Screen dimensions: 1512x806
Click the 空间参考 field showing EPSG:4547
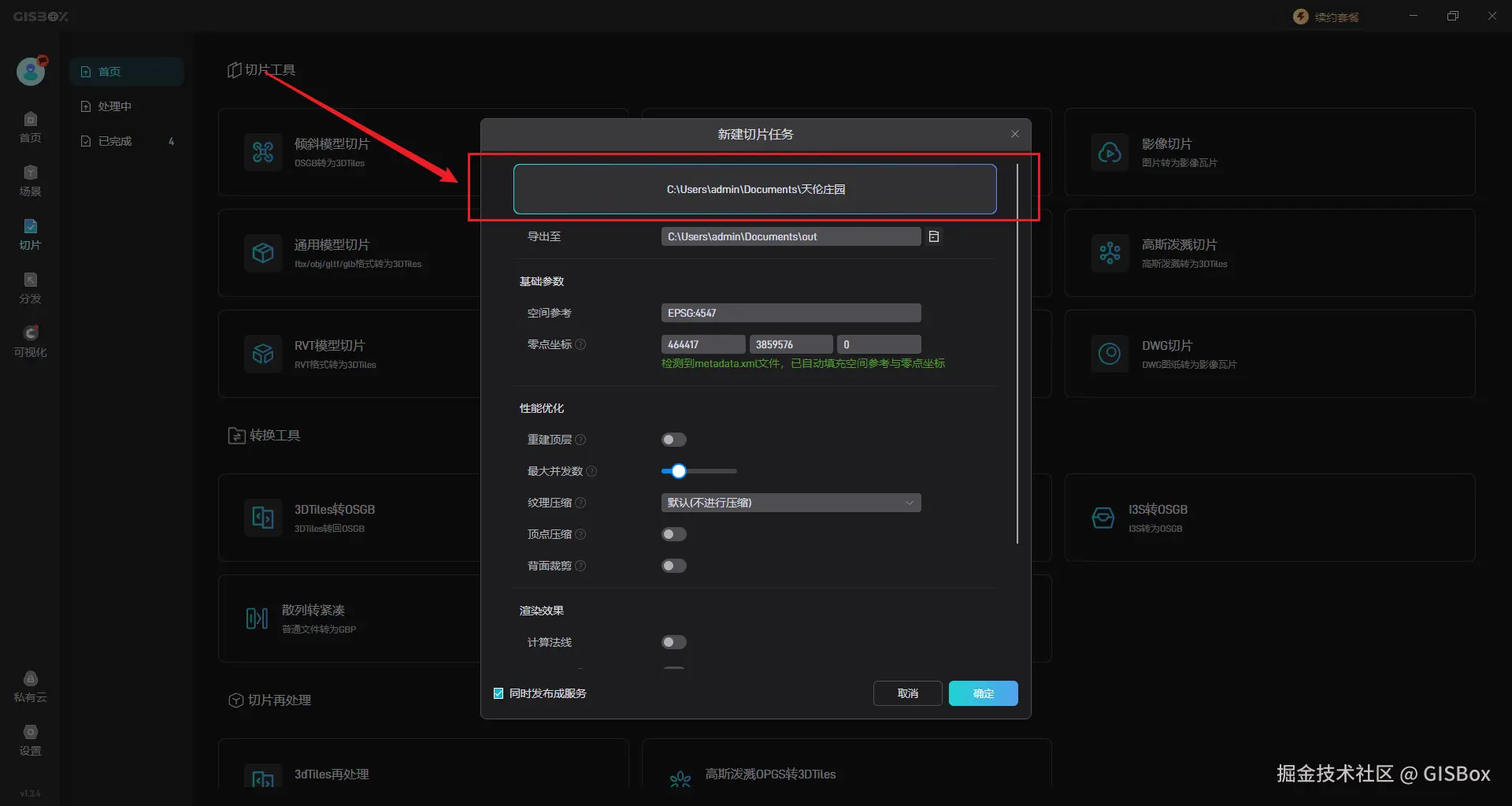click(791, 313)
